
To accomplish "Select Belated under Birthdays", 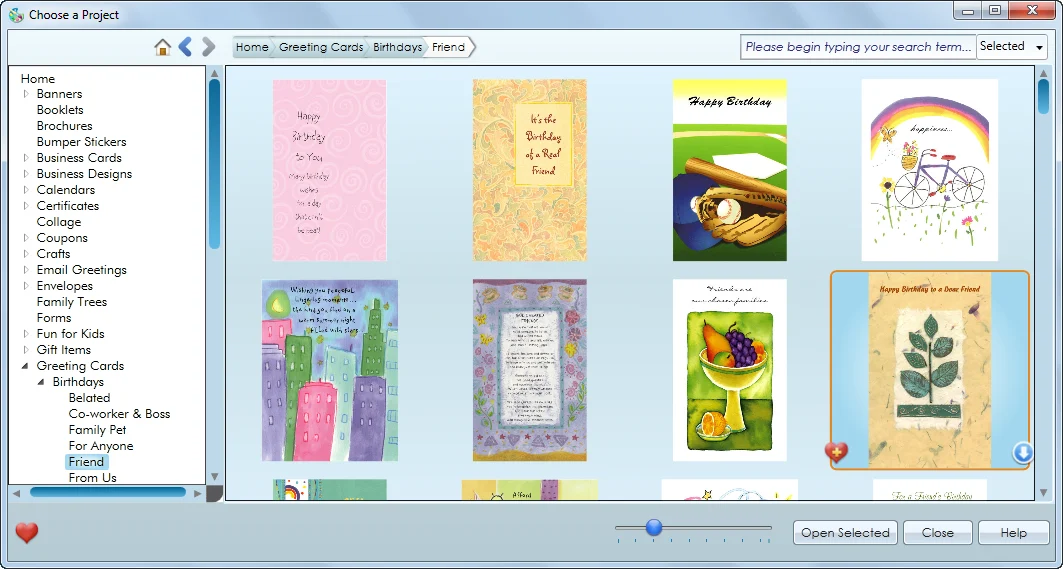I will pos(89,397).
